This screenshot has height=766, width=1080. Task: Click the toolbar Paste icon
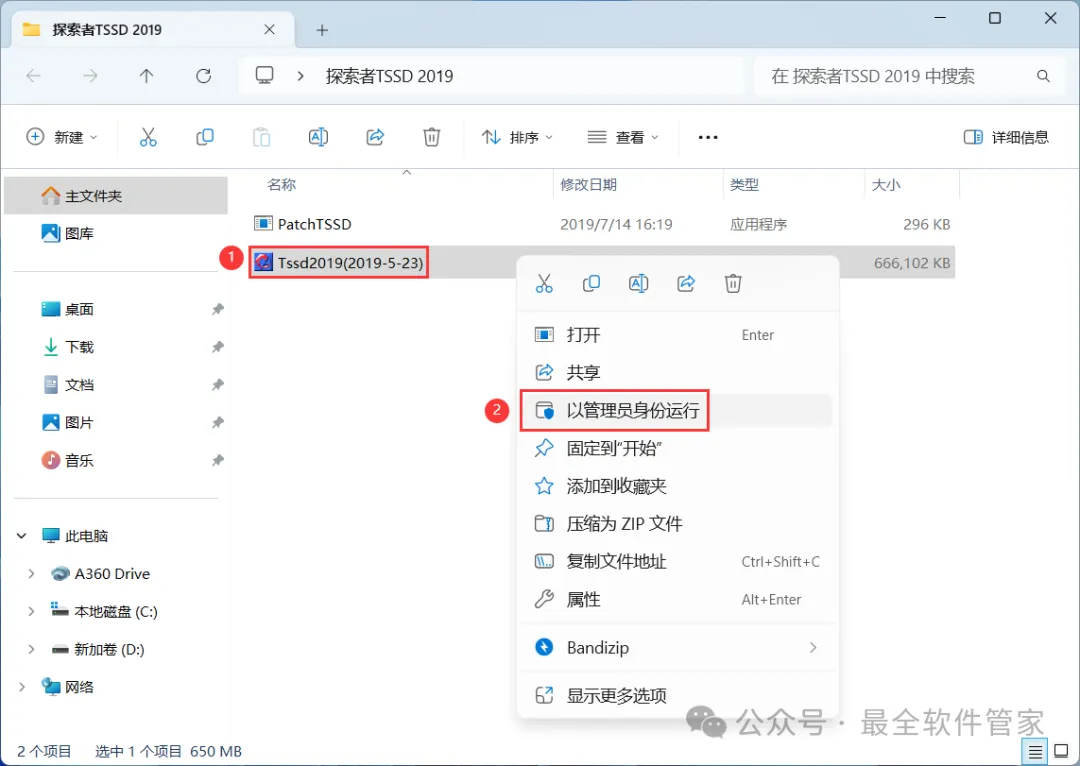tap(261, 137)
